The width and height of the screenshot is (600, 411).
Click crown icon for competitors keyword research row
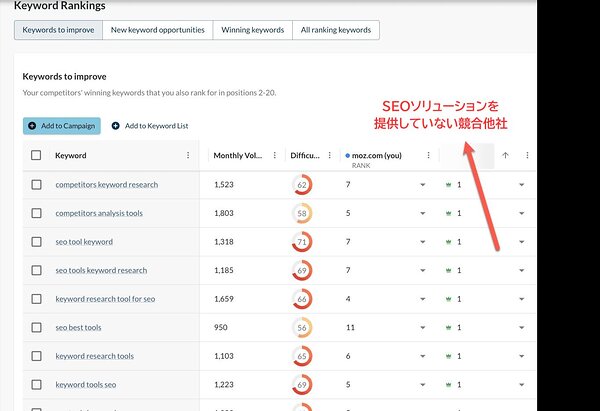(448, 185)
